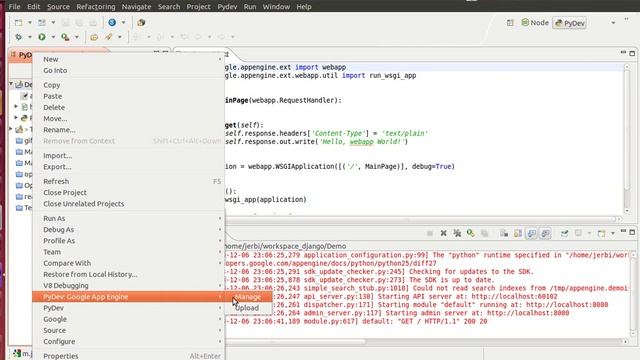Screen dimensions: 640x360
Task: Select Upload in Google App Engine submenu
Action: (x=247, y=308)
